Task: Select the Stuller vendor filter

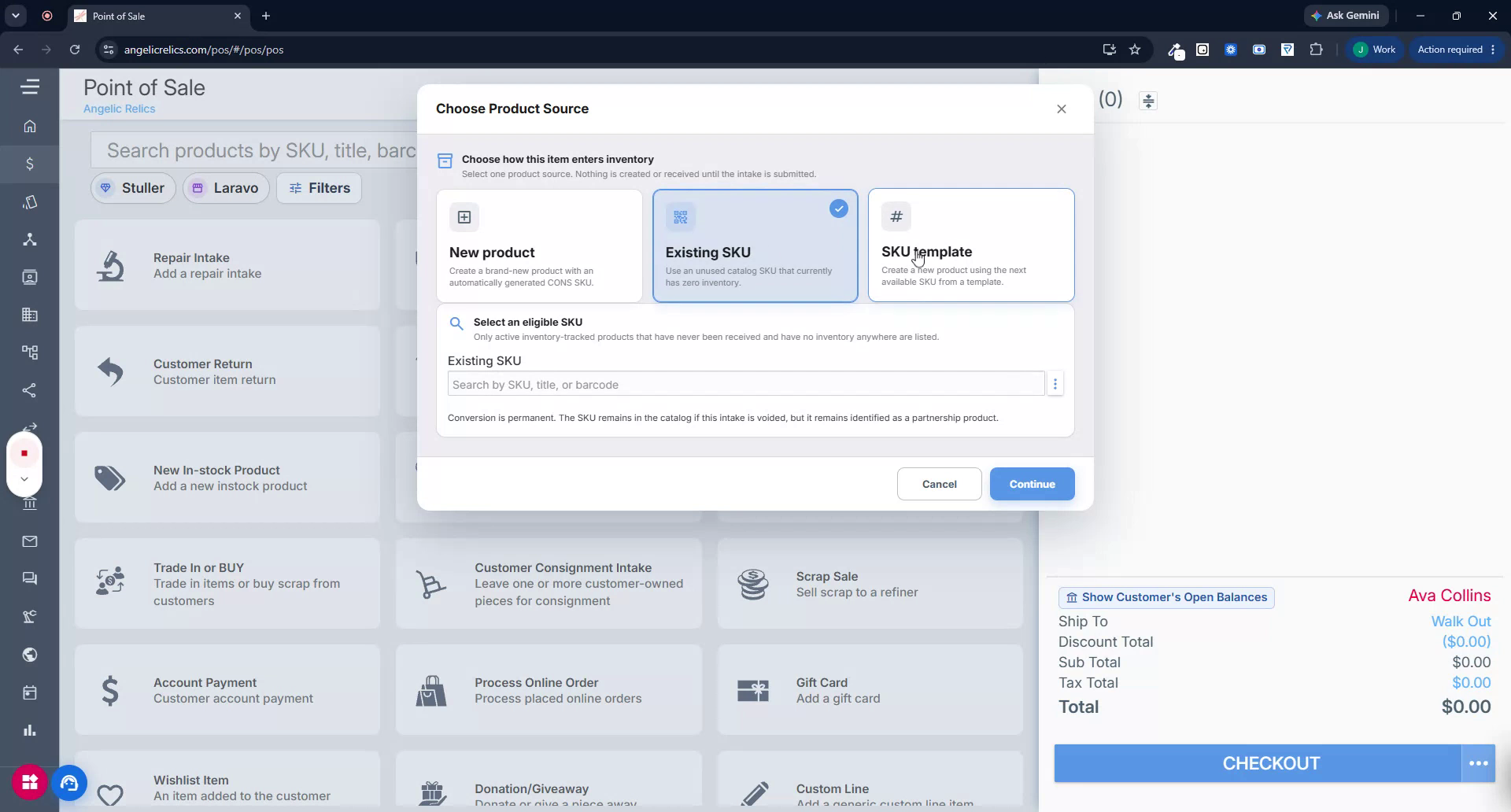Action: pos(133,188)
